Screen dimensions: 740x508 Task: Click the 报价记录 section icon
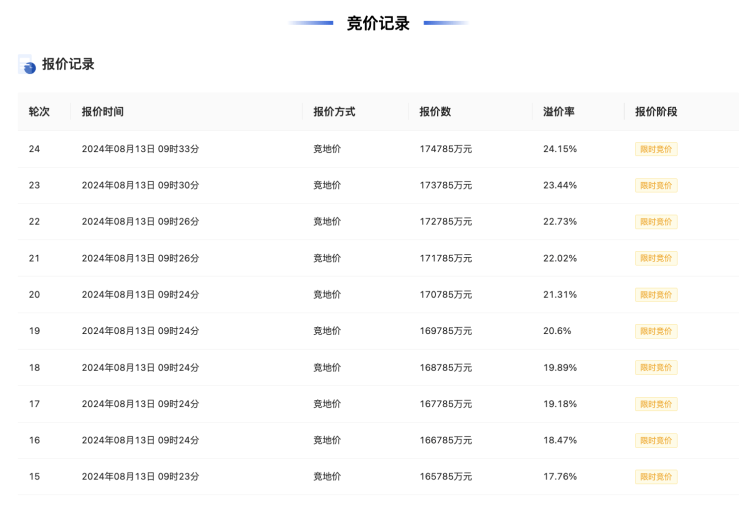click(27, 65)
